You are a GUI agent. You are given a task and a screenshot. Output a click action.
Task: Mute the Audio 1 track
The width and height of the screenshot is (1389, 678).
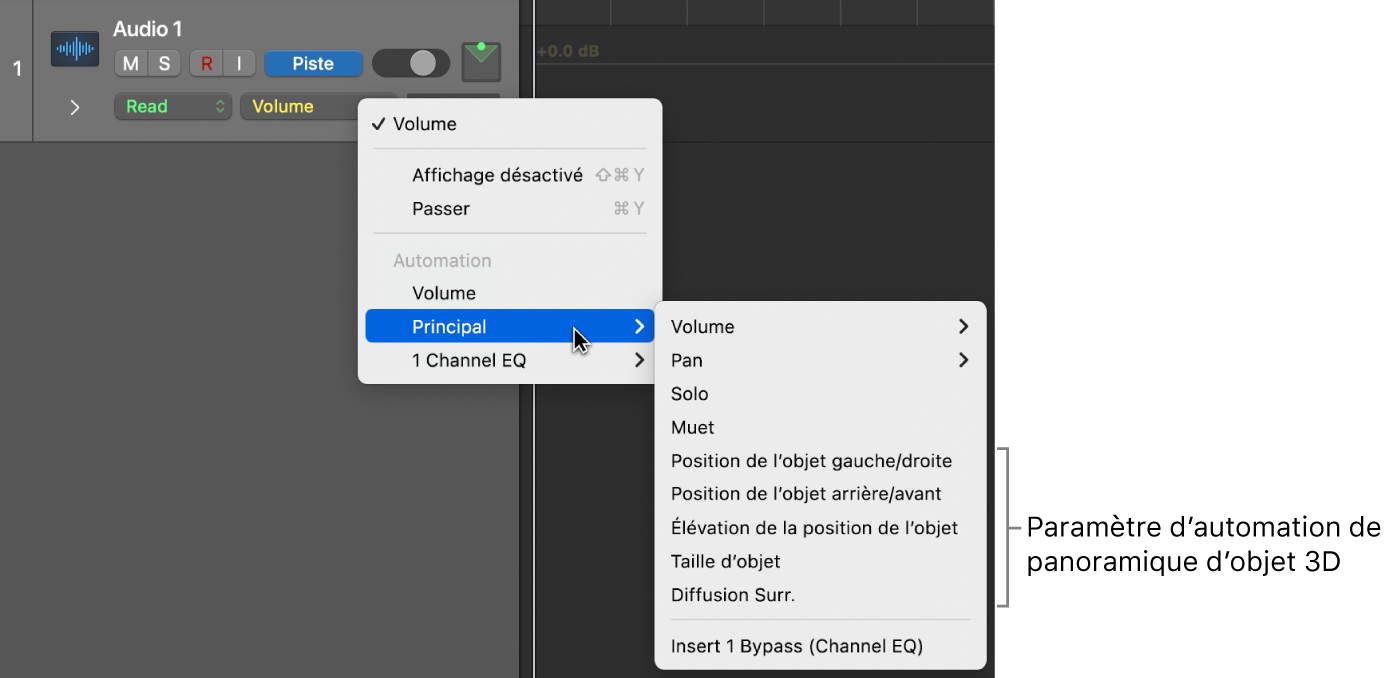click(131, 64)
